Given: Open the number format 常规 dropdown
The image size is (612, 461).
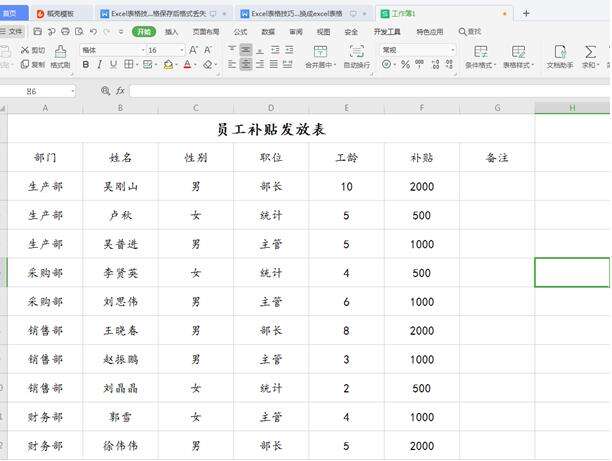Looking at the screenshot, I should [453, 50].
